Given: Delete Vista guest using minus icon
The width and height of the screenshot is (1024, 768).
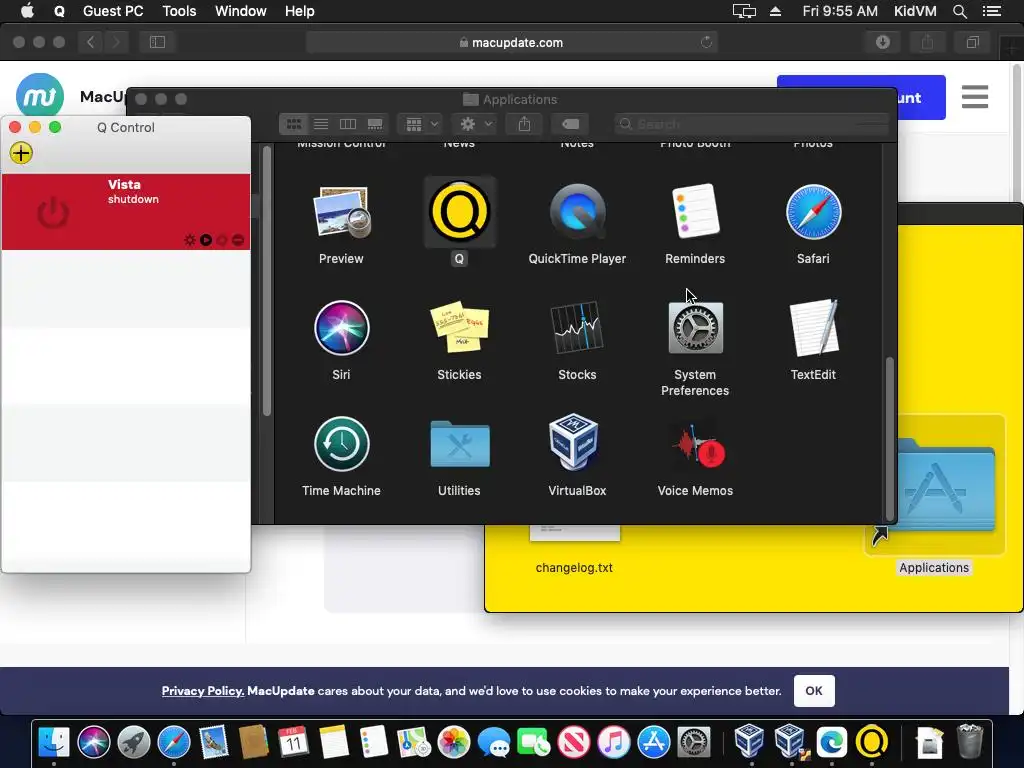Looking at the screenshot, I should [238, 240].
